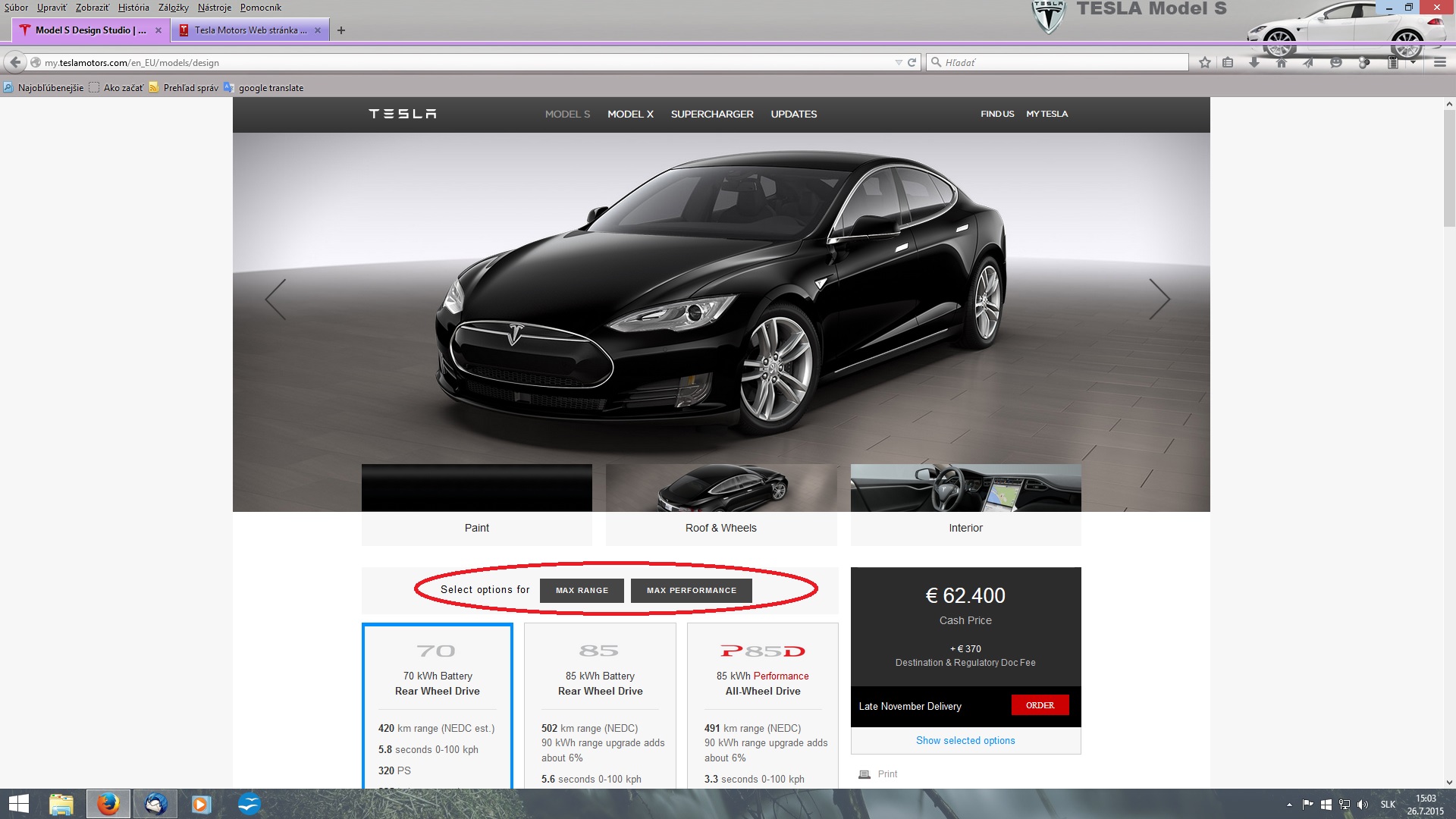Expand the URL bar history dropdown

click(x=899, y=62)
